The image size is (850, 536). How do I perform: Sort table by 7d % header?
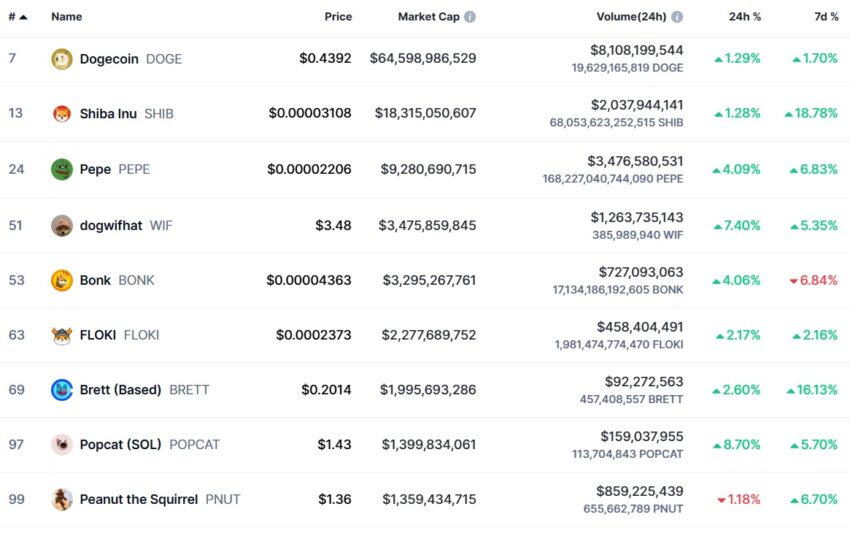tap(826, 17)
